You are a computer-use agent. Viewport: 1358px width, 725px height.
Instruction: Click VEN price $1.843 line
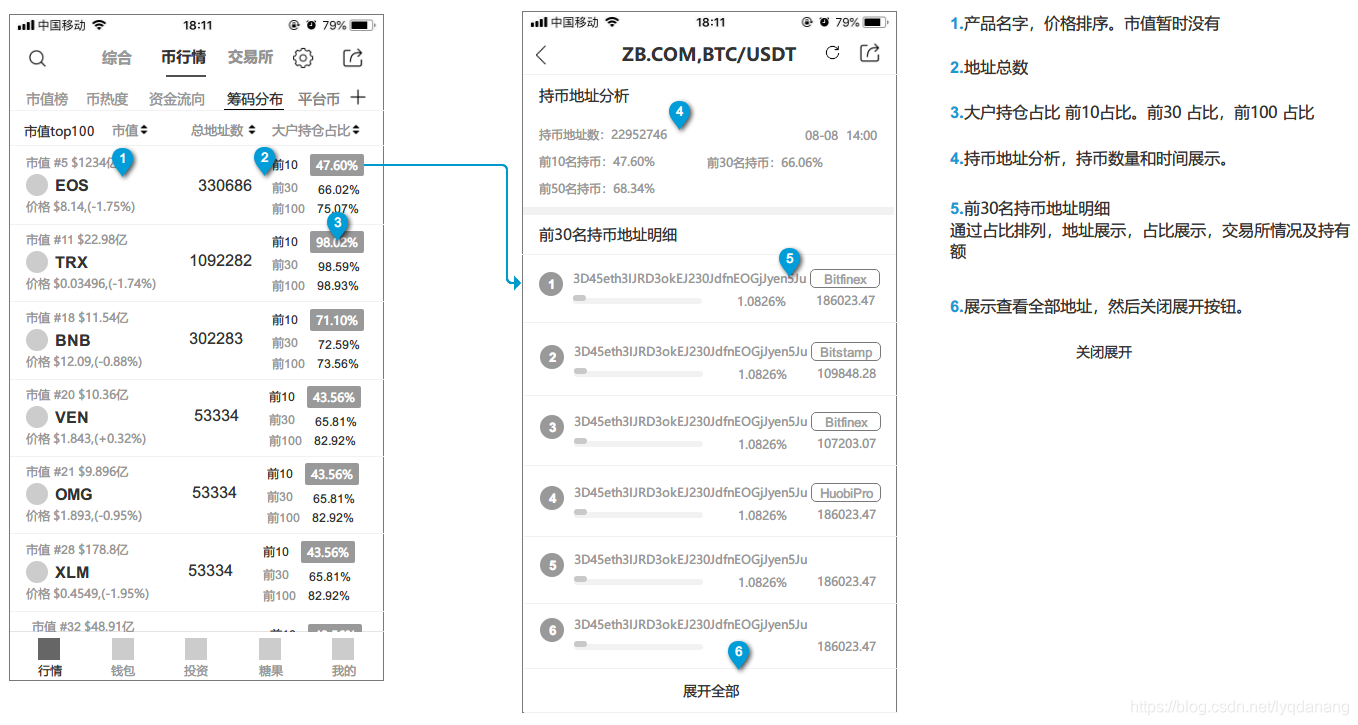pos(86,438)
